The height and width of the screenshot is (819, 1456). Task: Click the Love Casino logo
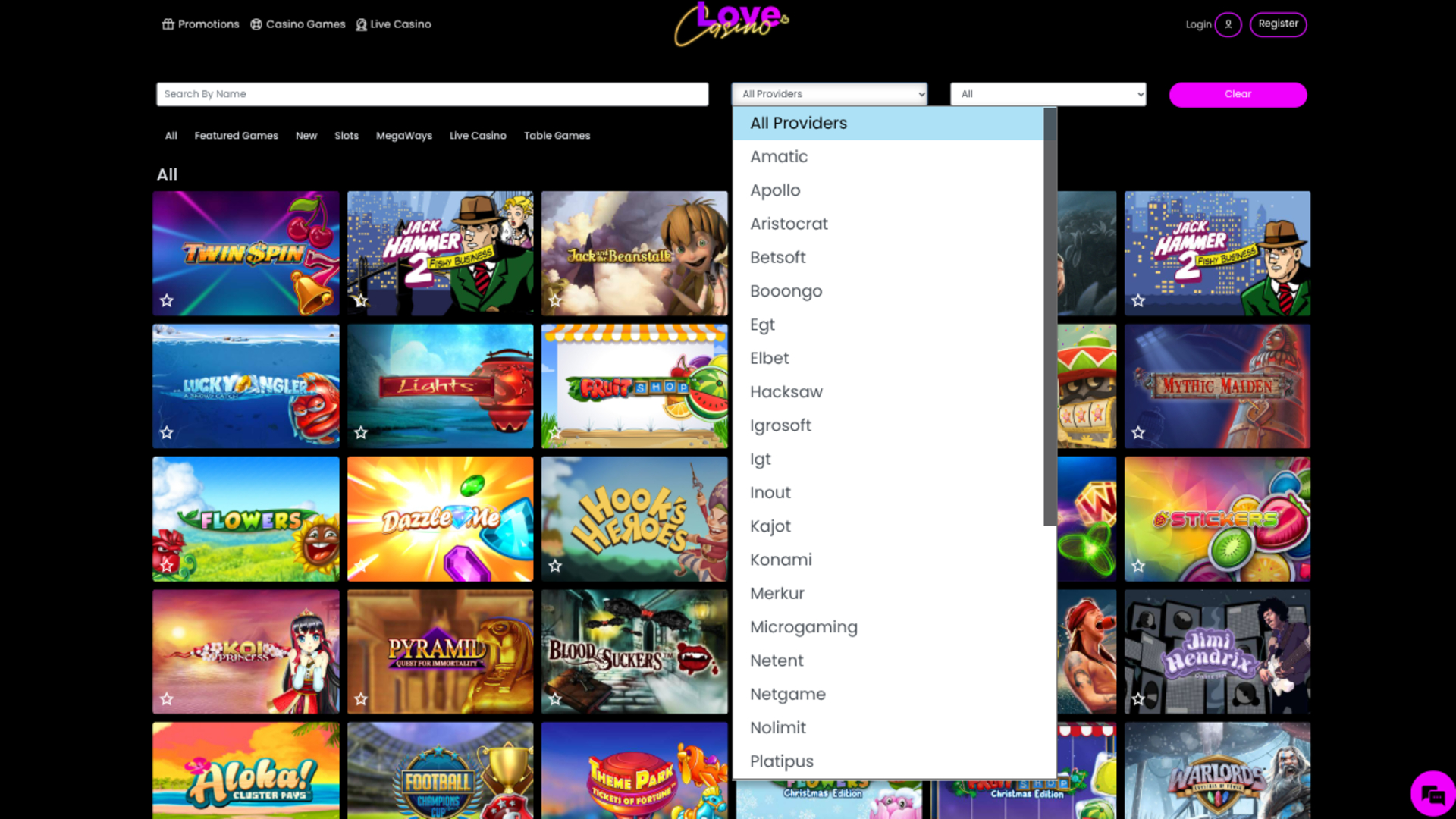click(x=730, y=24)
